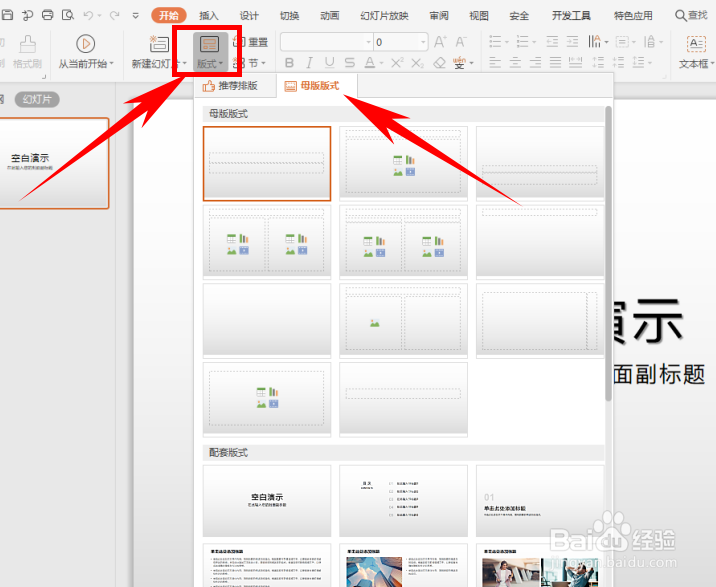Open the 开发工具 ribbon tab
This screenshot has width=716, height=587.
click(571, 16)
